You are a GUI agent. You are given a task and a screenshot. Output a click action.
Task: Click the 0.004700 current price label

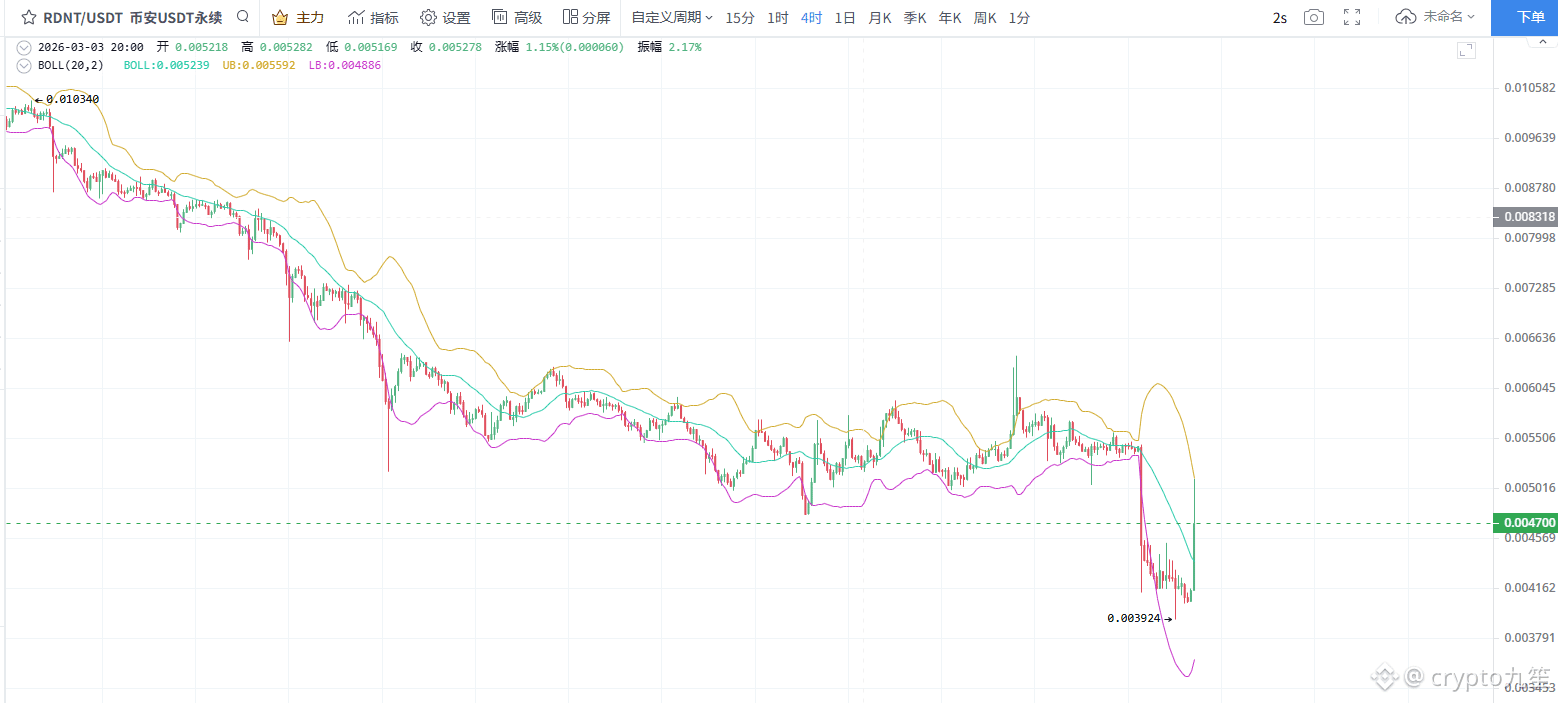tap(1524, 523)
